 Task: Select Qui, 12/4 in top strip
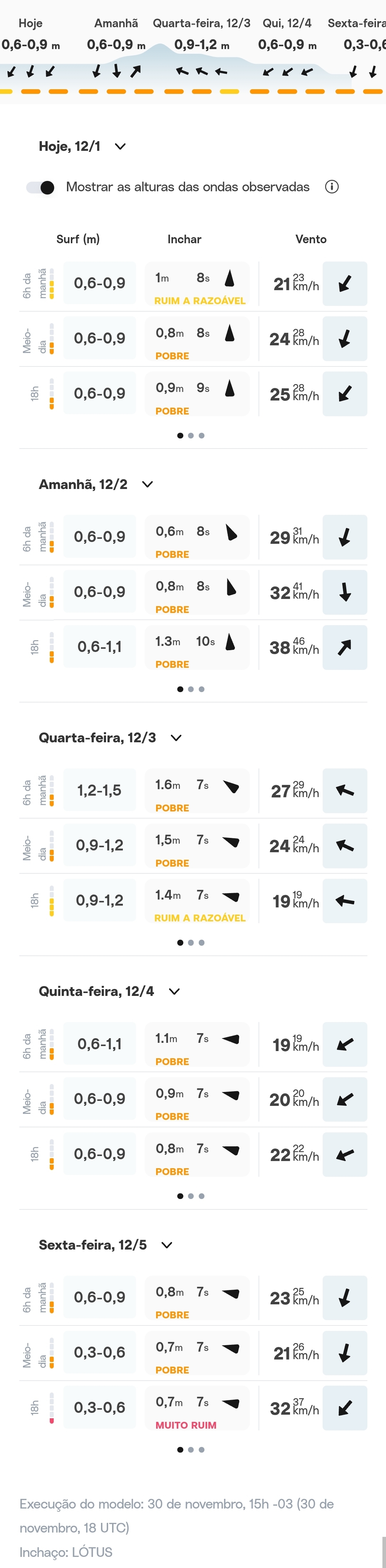pos(287,24)
